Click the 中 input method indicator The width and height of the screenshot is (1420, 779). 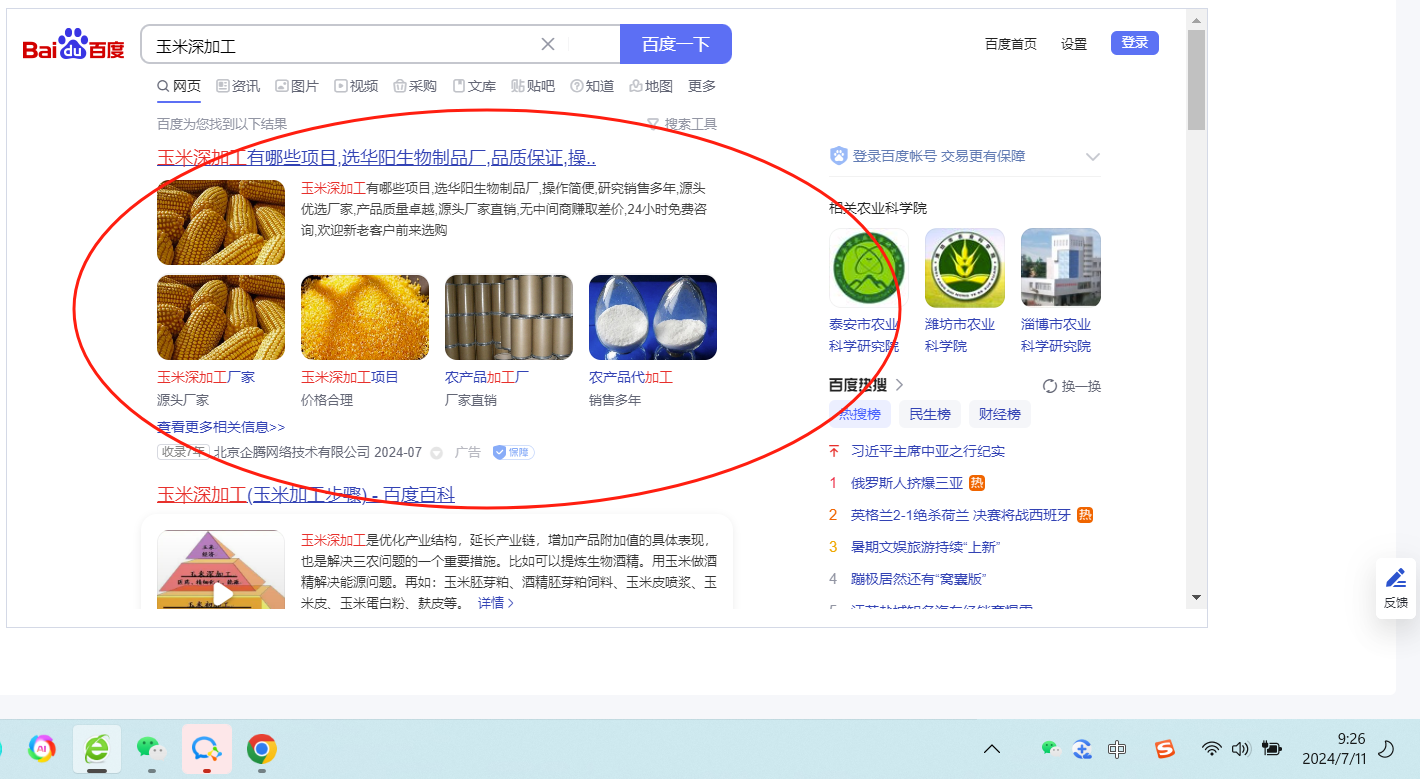click(1117, 749)
